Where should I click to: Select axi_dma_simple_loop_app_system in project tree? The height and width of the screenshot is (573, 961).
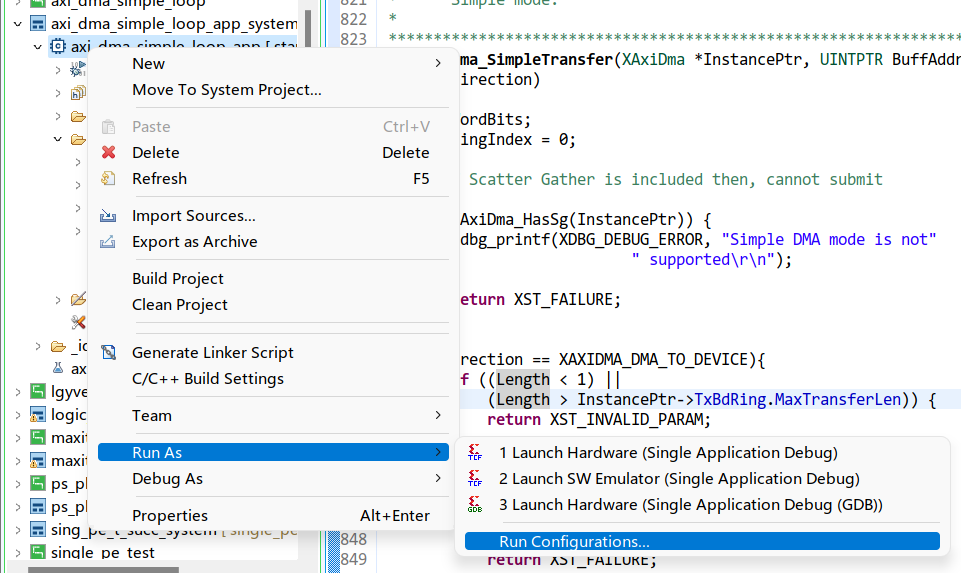click(x=174, y=24)
